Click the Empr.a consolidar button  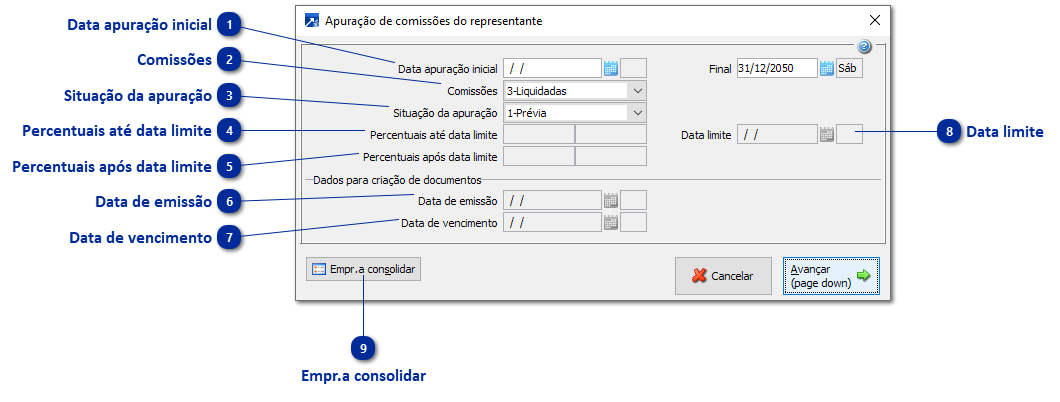click(364, 269)
